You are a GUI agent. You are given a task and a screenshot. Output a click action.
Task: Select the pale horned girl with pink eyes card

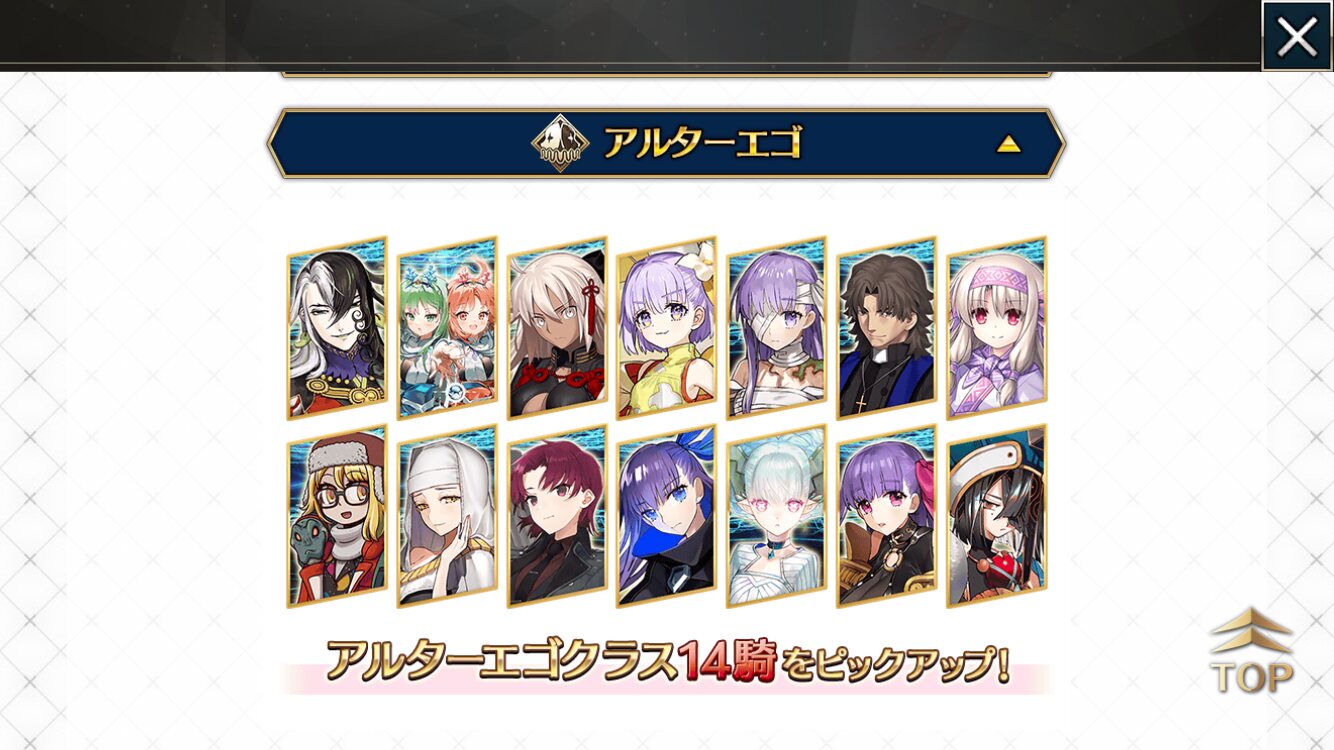click(x=777, y=517)
